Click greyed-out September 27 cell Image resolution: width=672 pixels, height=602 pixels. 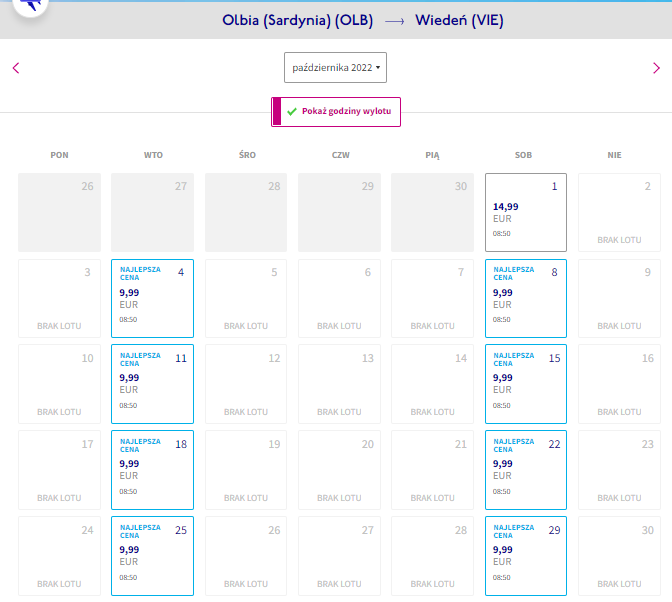coord(152,212)
